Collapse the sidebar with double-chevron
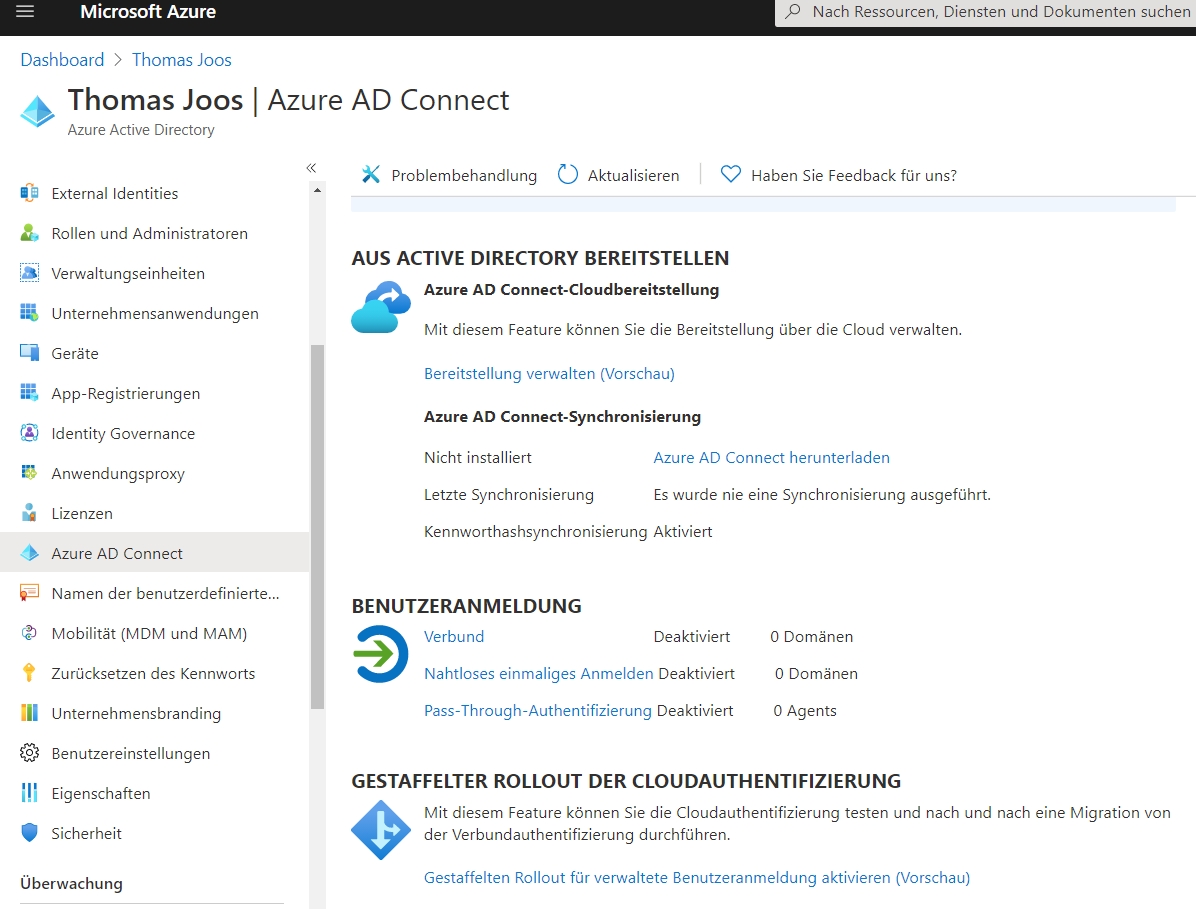The height and width of the screenshot is (909, 1196). point(311,168)
